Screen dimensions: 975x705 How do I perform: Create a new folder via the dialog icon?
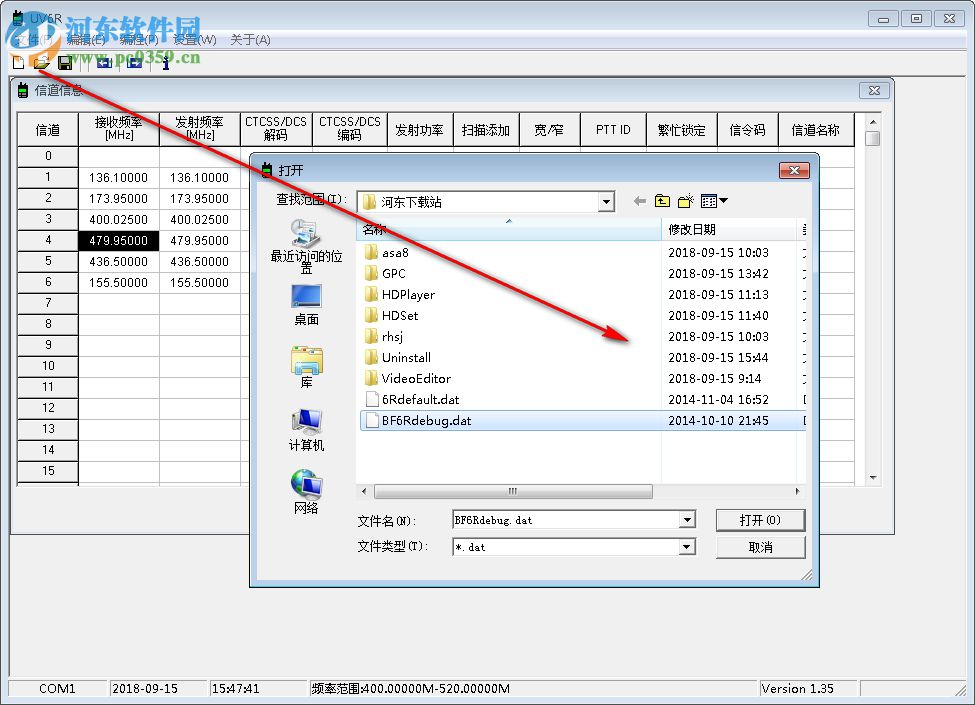(x=685, y=201)
